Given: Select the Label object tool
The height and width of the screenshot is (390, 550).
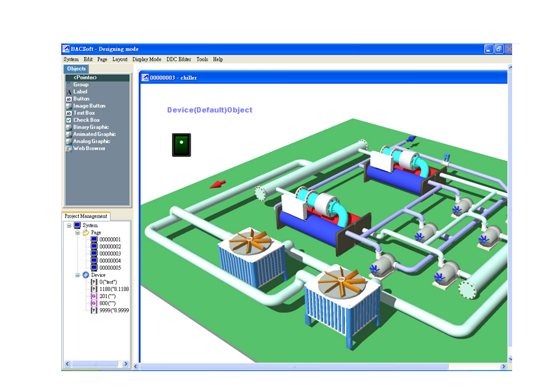Looking at the screenshot, I should (80, 92).
